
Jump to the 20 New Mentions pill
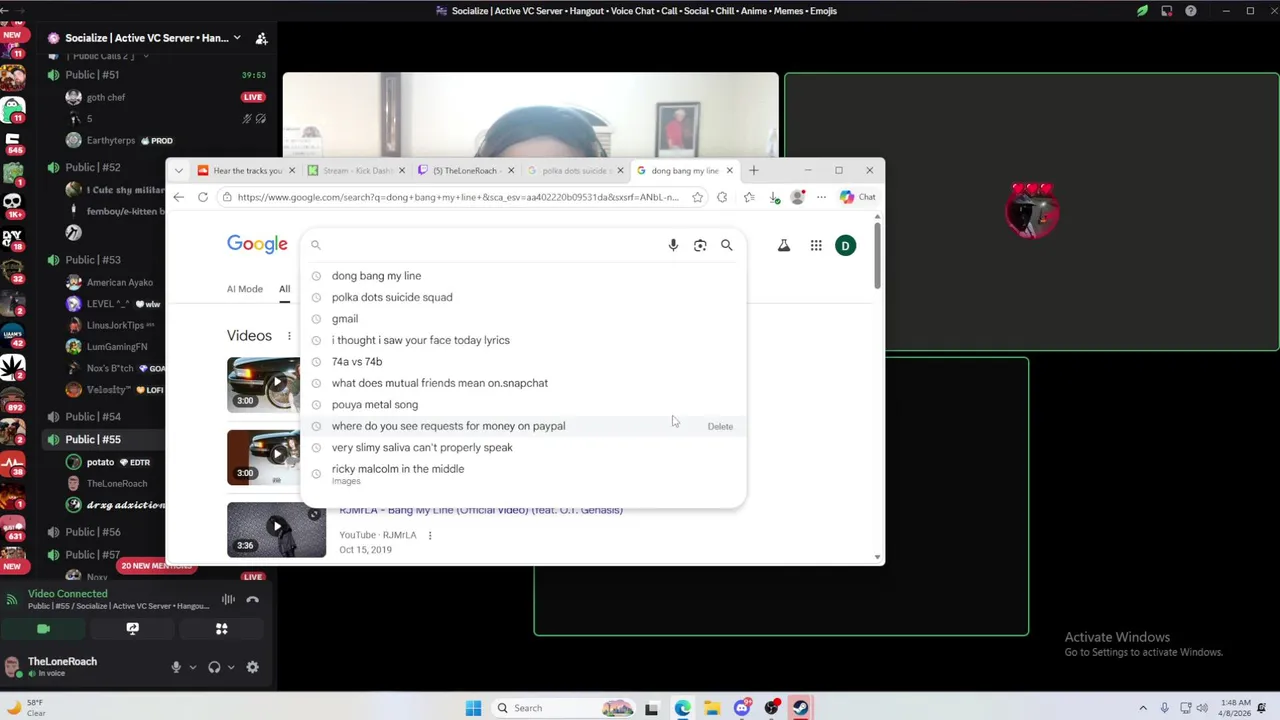(x=156, y=566)
